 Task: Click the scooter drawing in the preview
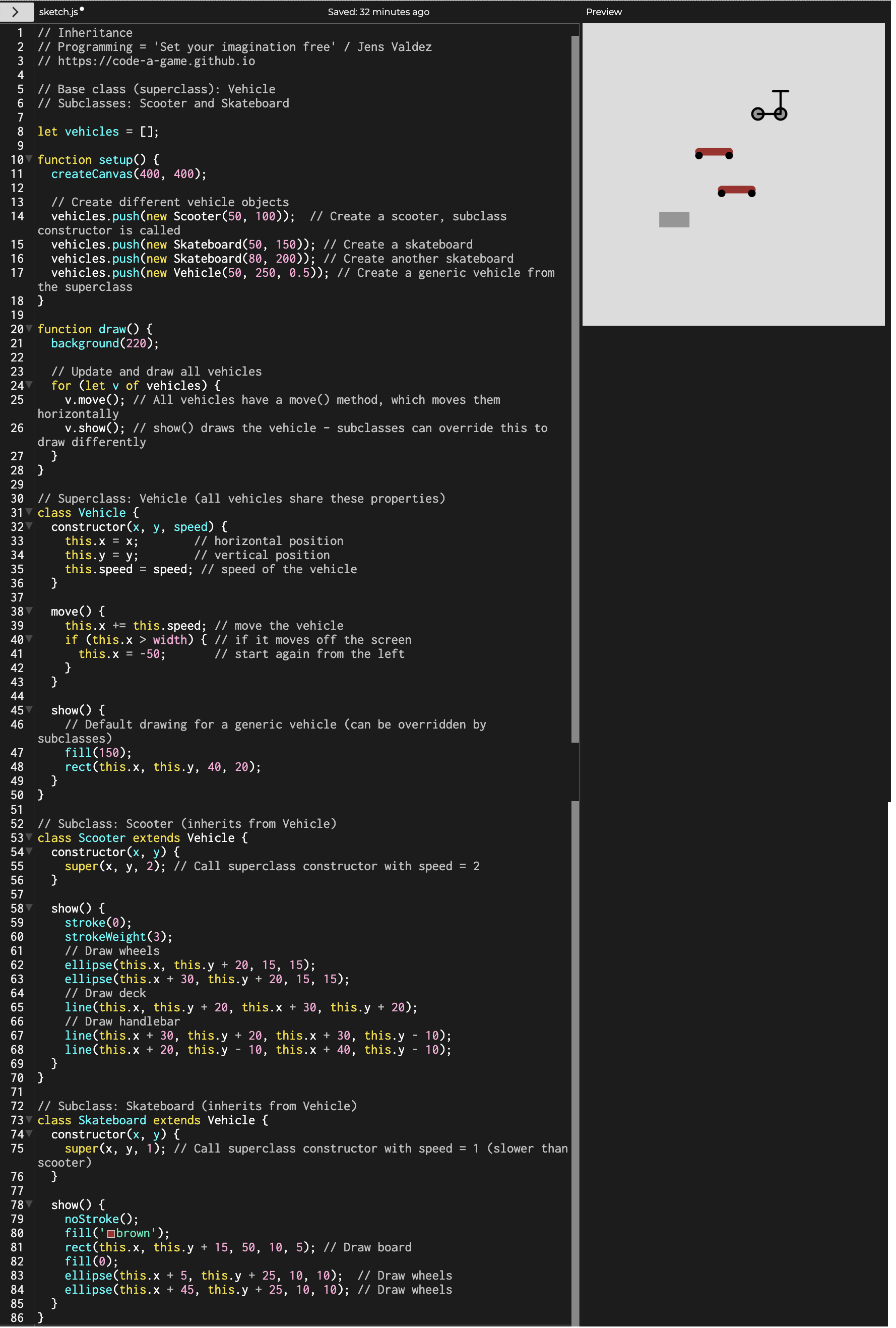point(770,106)
